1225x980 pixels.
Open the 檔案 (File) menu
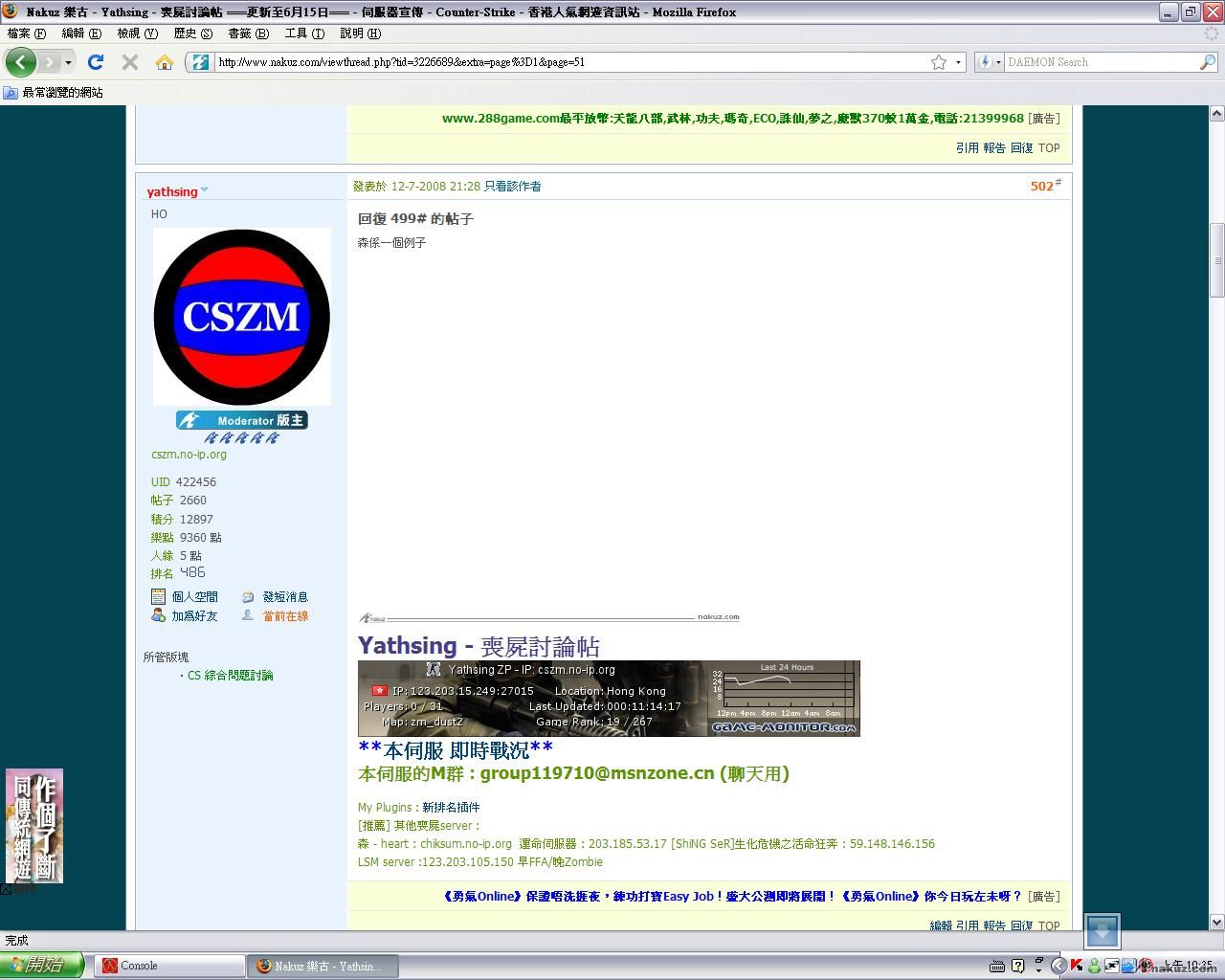26,33
